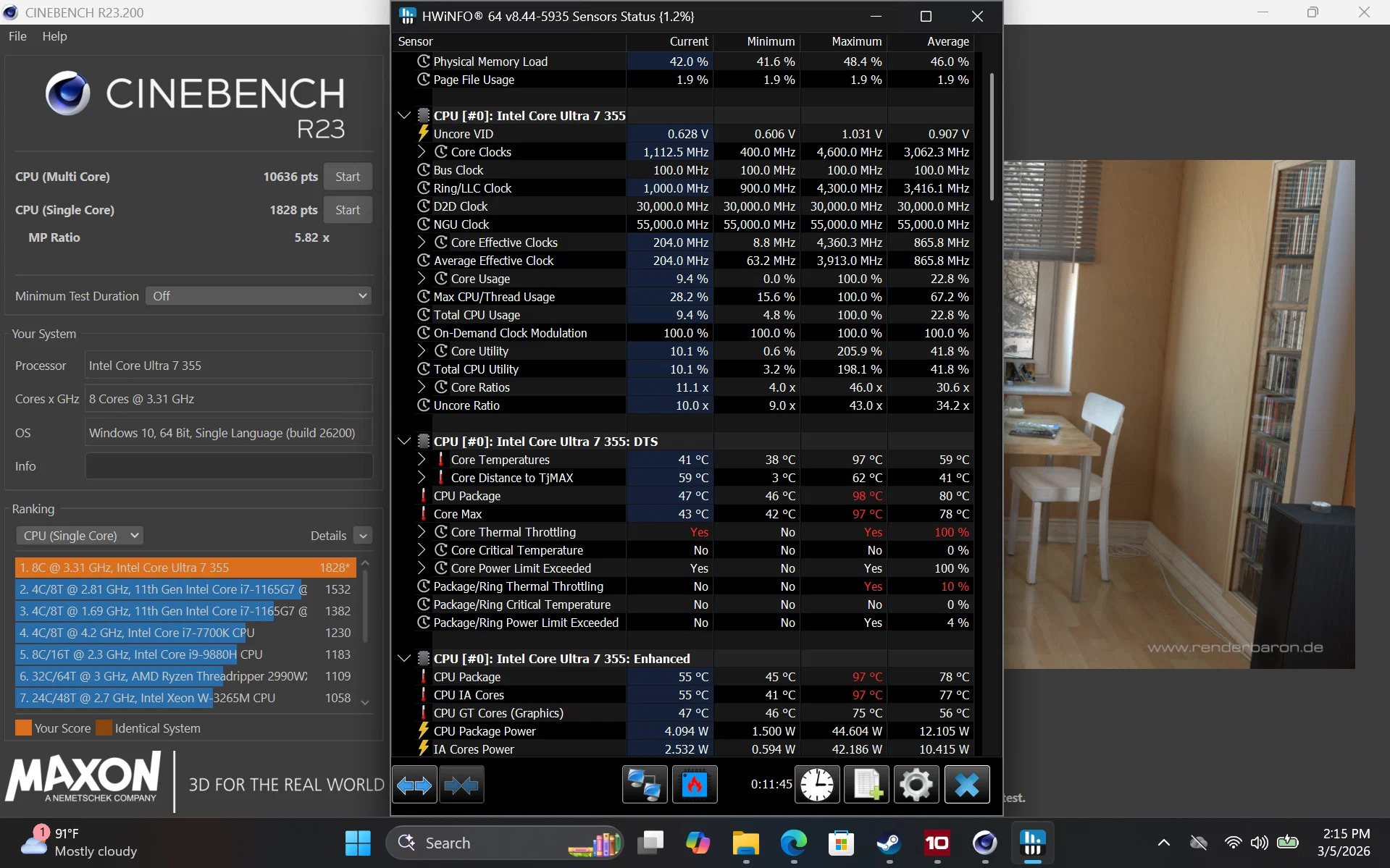Toggle ranking Details dropdown button
The height and width of the screenshot is (868, 1390).
click(364, 536)
